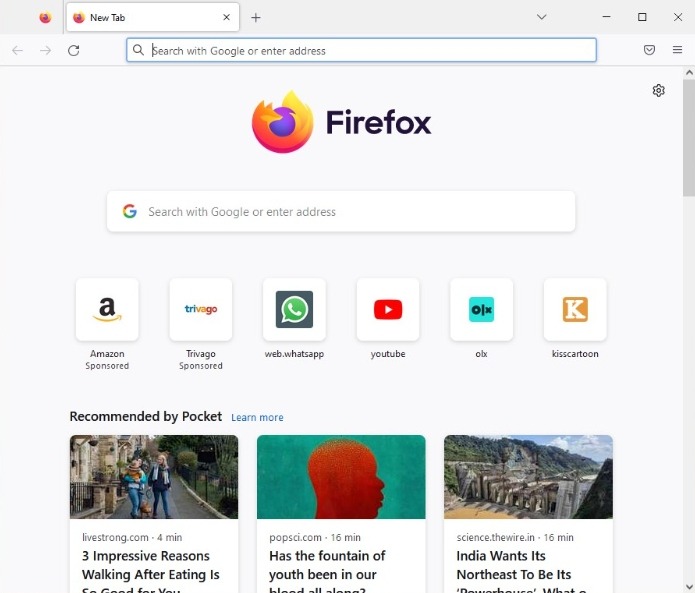Click the center Google search box
This screenshot has width=695, height=593.
pos(341,211)
